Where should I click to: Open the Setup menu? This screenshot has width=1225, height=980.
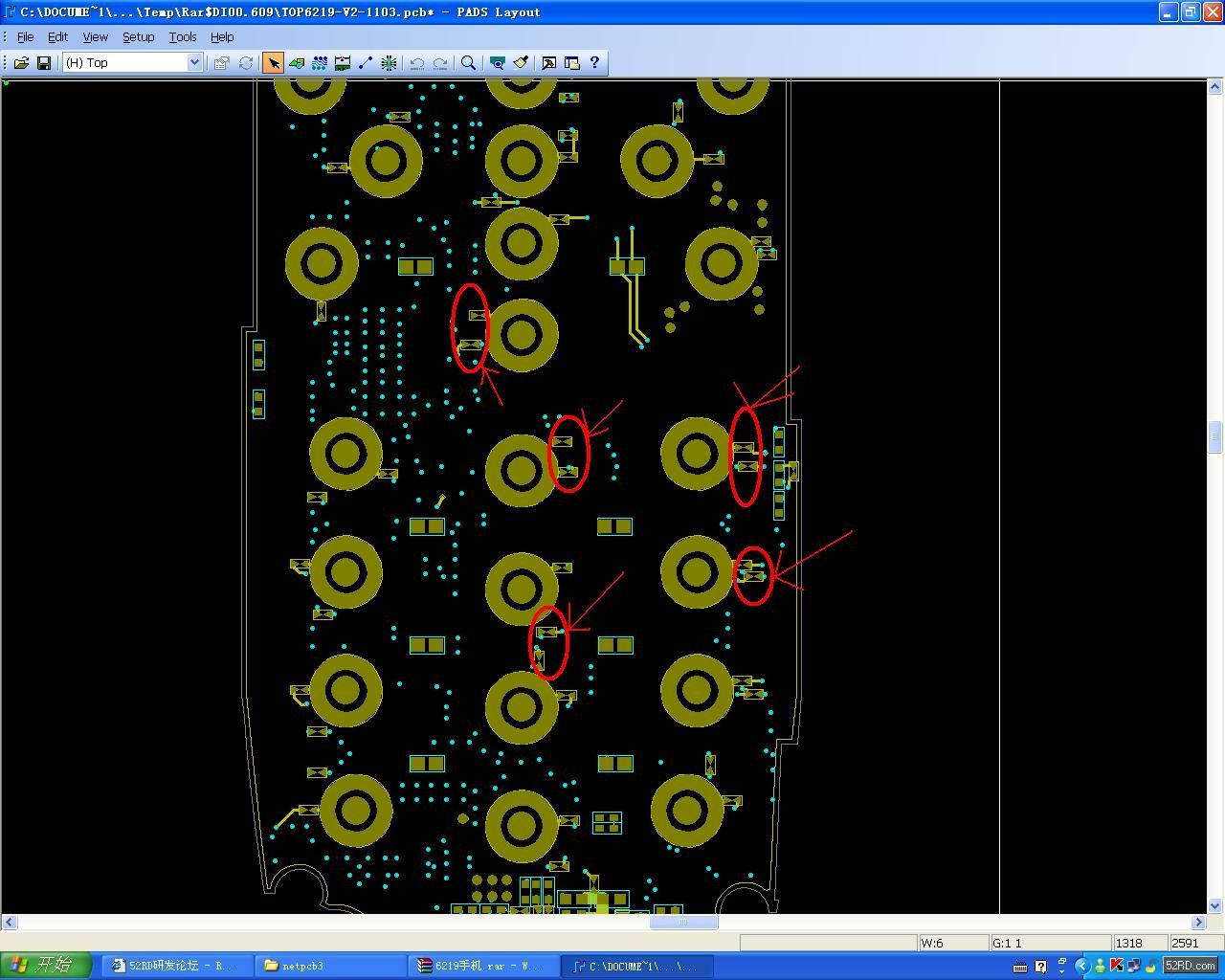point(139,36)
